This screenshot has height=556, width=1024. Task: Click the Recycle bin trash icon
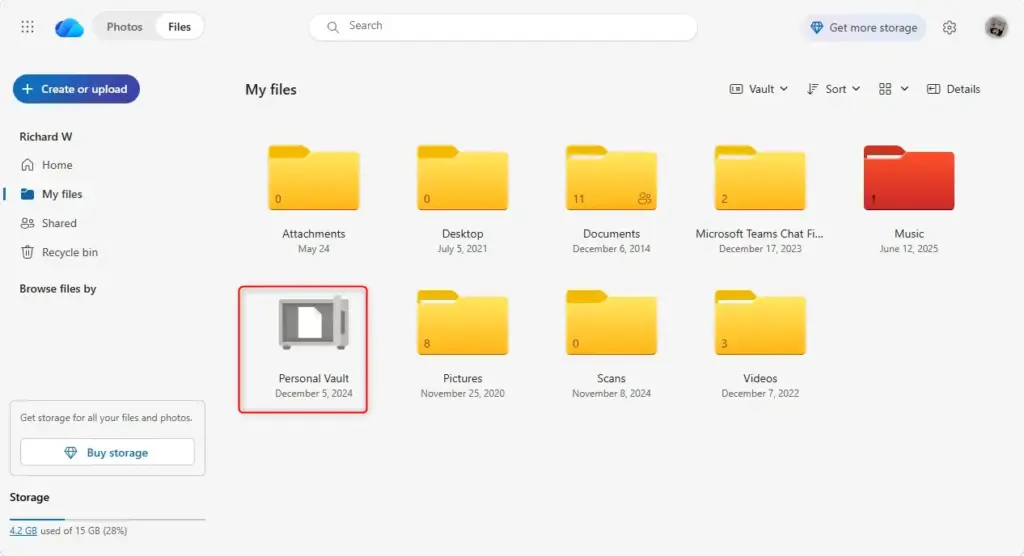click(x=27, y=252)
